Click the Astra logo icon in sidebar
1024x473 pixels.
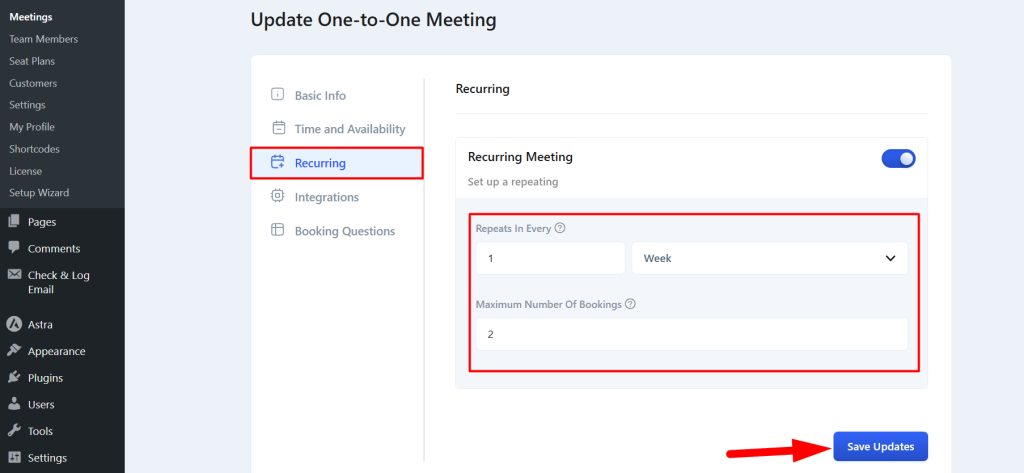pyautogui.click(x=14, y=325)
